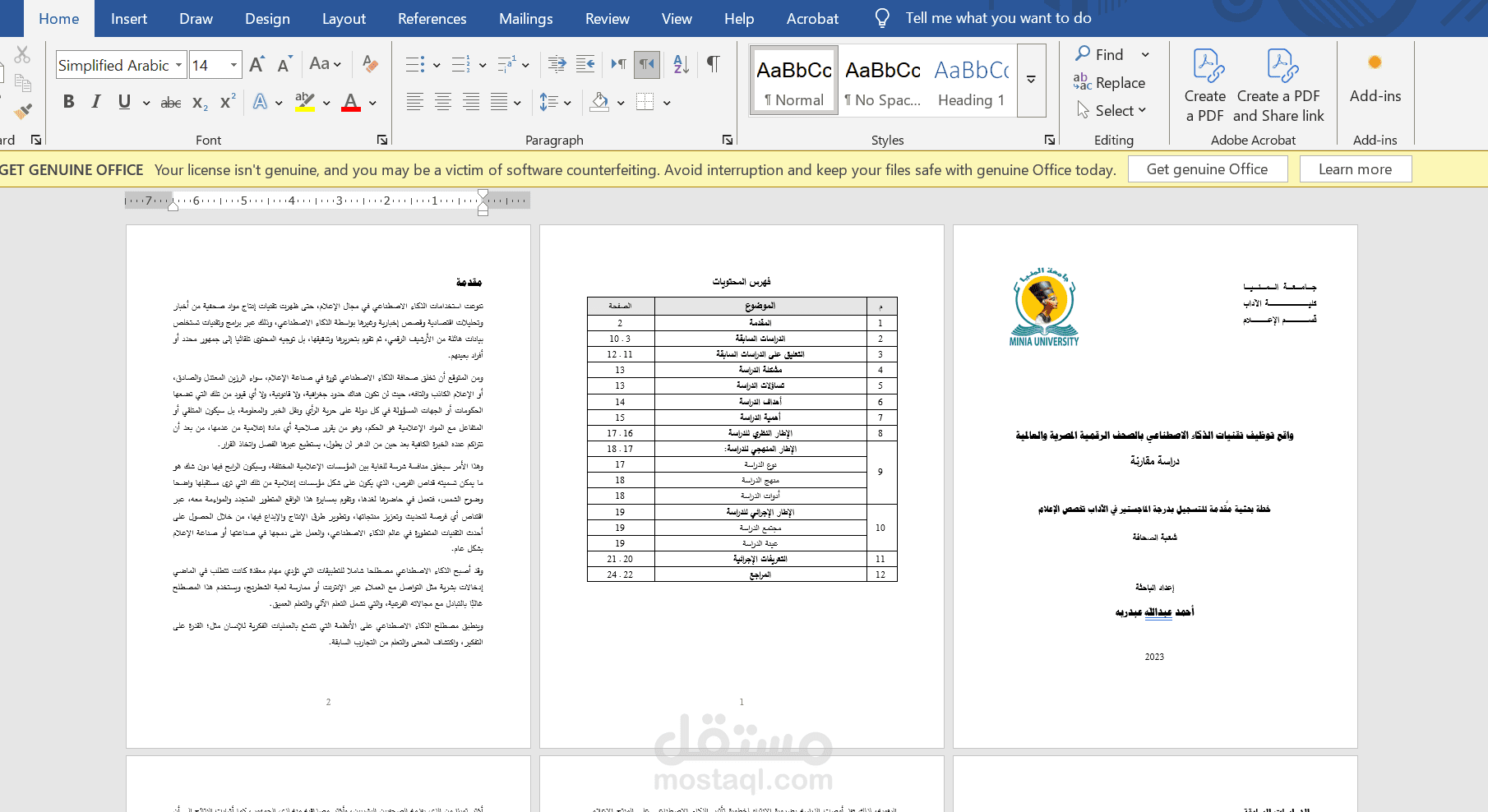The image size is (1488, 812).
Task: Click the Multilevel List icon
Action: click(506, 64)
